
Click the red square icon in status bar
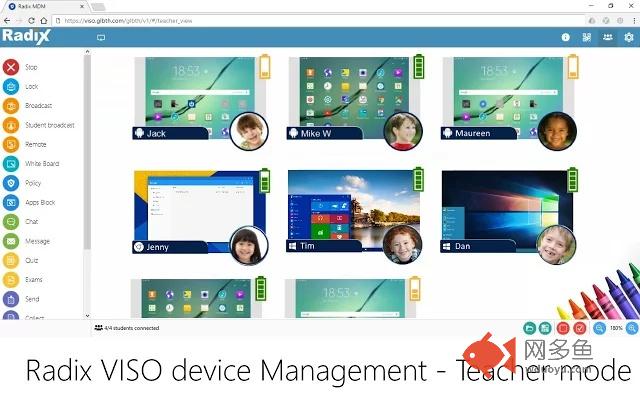coord(563,328)
